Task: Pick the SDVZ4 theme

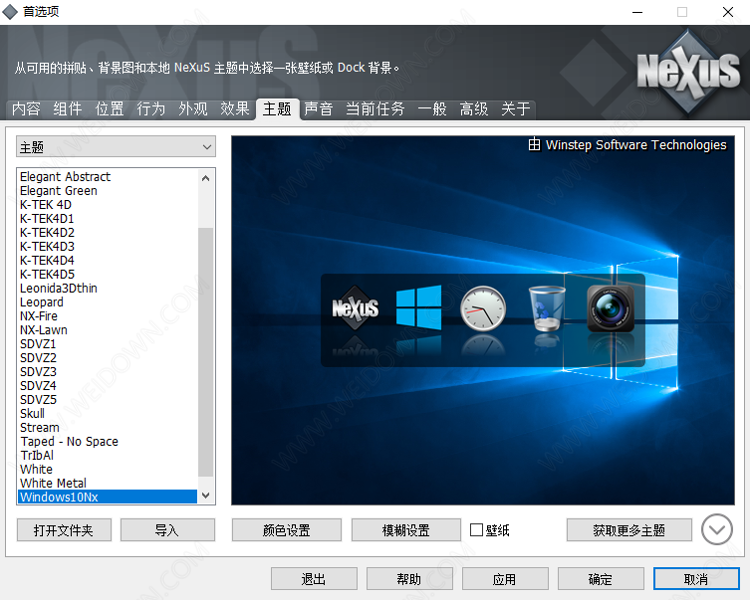Action: click(x=107, y=385)
